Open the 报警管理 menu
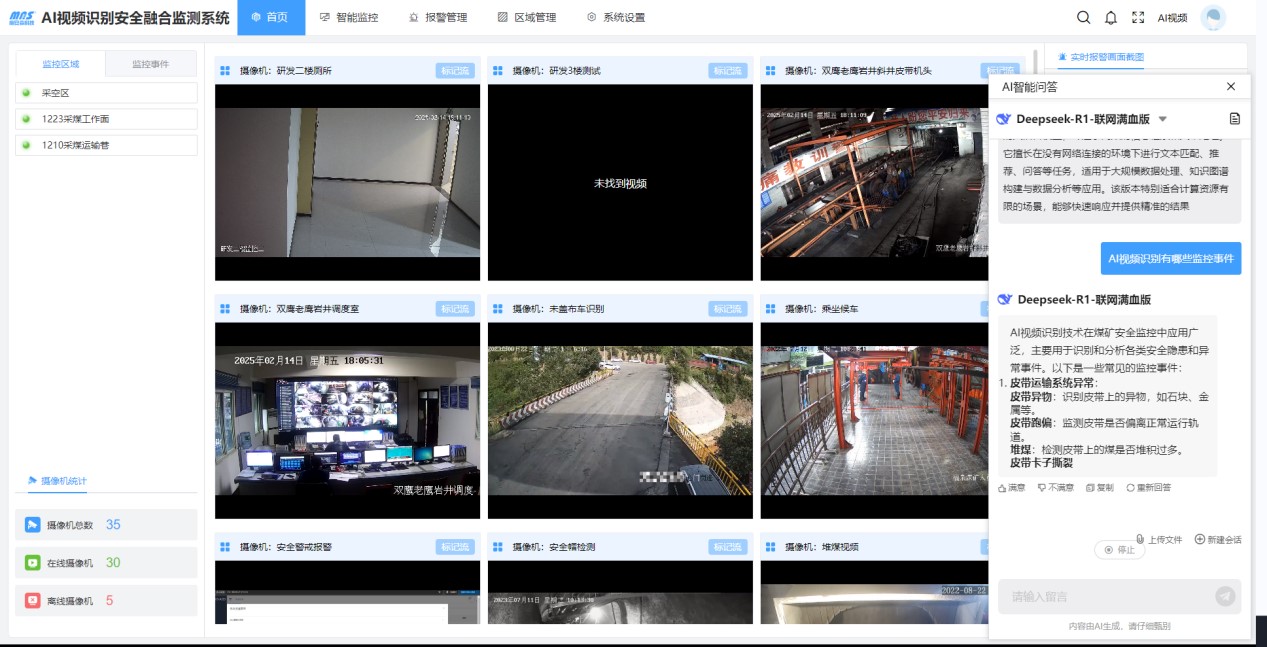1267x647 pixels. click(x=438, y=17)
